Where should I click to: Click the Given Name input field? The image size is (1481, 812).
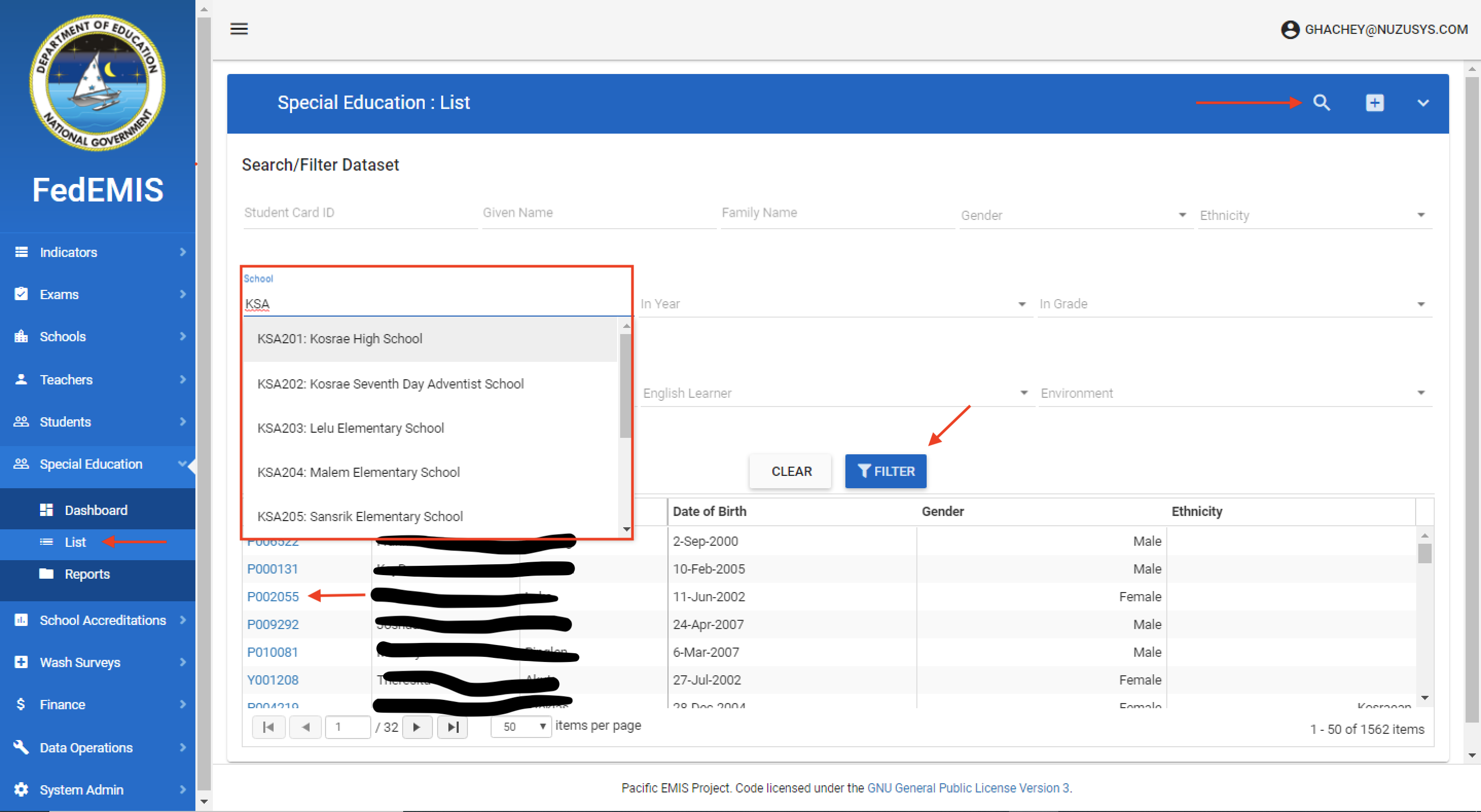pos(598,213)
